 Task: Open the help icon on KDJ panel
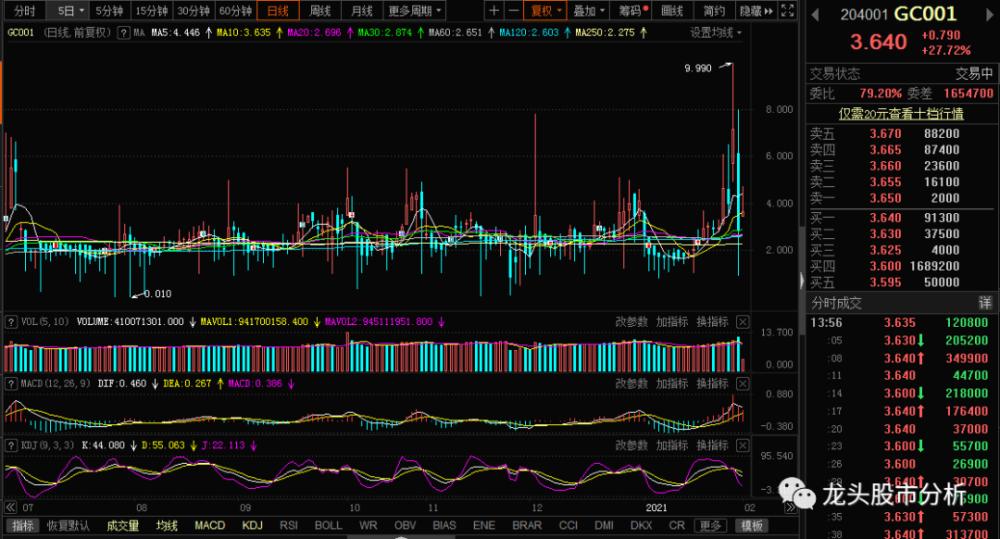pos(12,445)
